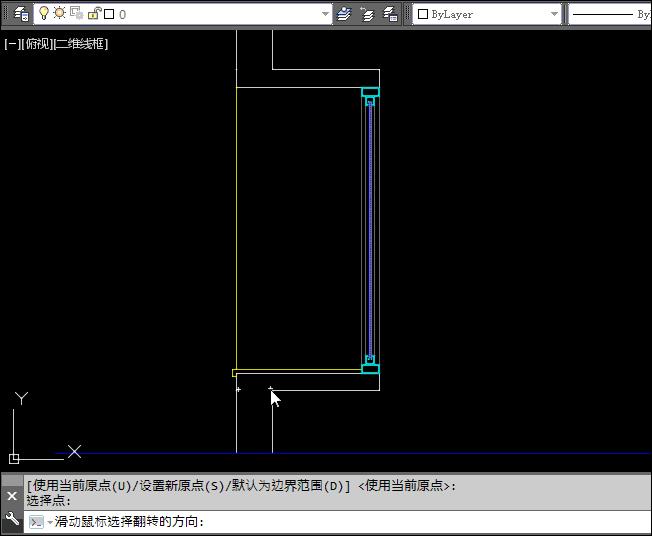Image resolution: width=652 pixels, height=536 pixels.
Task: Toggle the layer on/off light bulb icon
Action: tap(44, 13)
